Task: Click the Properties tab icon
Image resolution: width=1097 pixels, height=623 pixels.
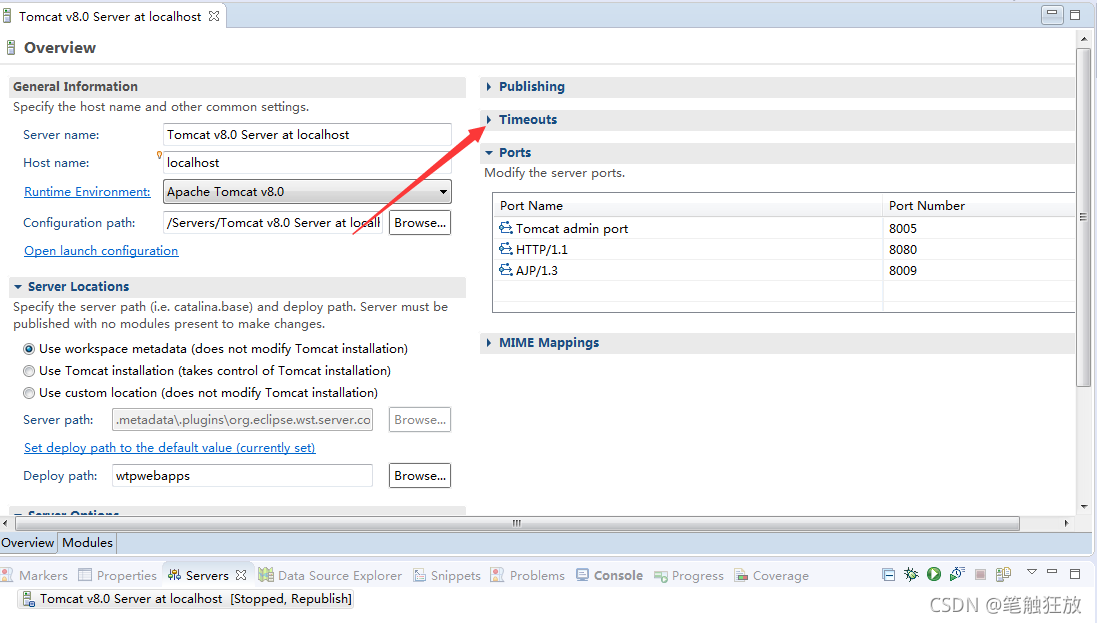Action: point(85,575)
